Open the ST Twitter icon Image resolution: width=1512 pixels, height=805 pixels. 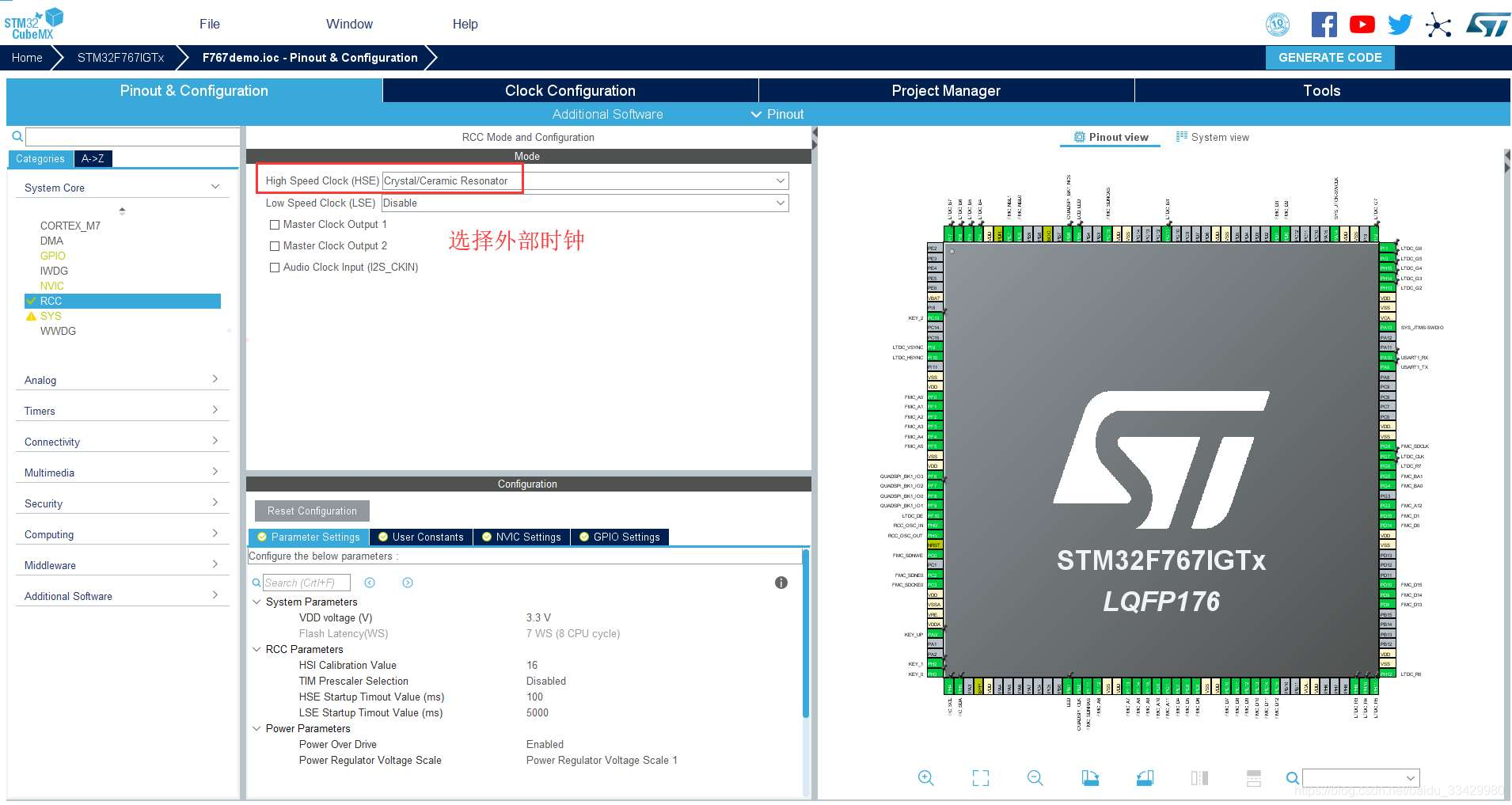click(x=1400, y=25)
